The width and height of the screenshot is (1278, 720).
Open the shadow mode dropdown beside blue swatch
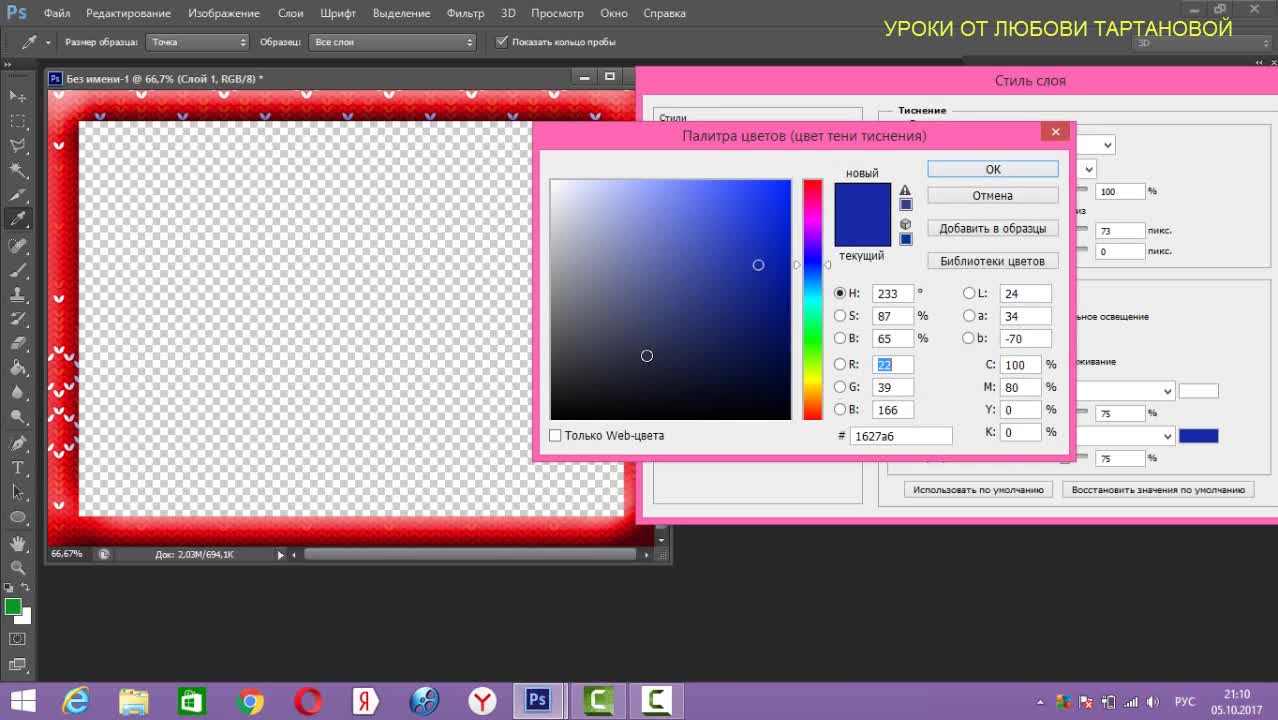coord(1167,437)
